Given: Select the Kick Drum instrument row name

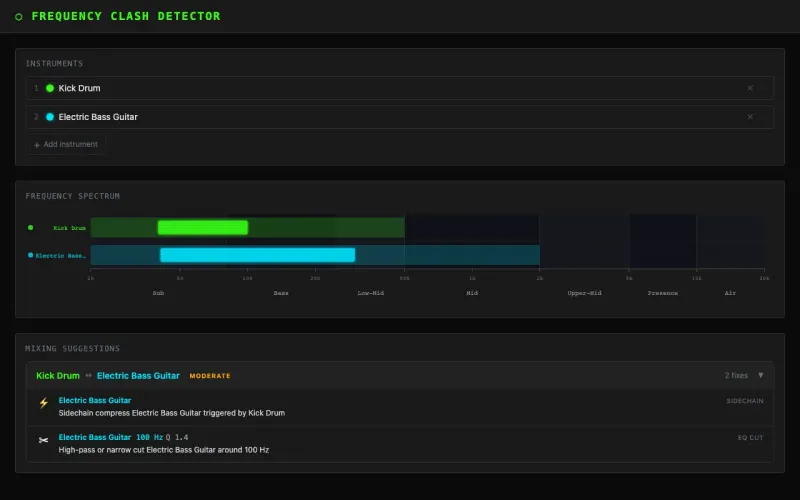Looking at the screenshot, I should (79, 88).
